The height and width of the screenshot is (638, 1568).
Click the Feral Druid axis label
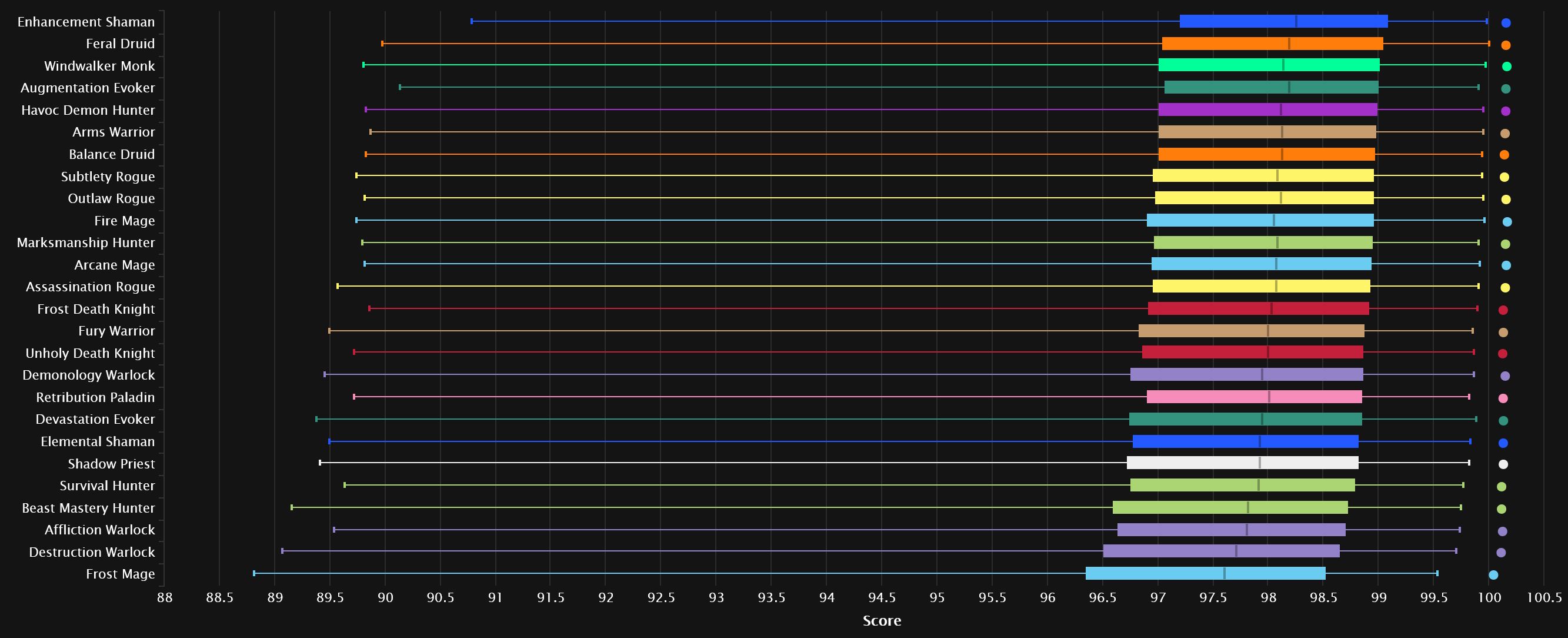pyautogui.click(x=121, y=44)
